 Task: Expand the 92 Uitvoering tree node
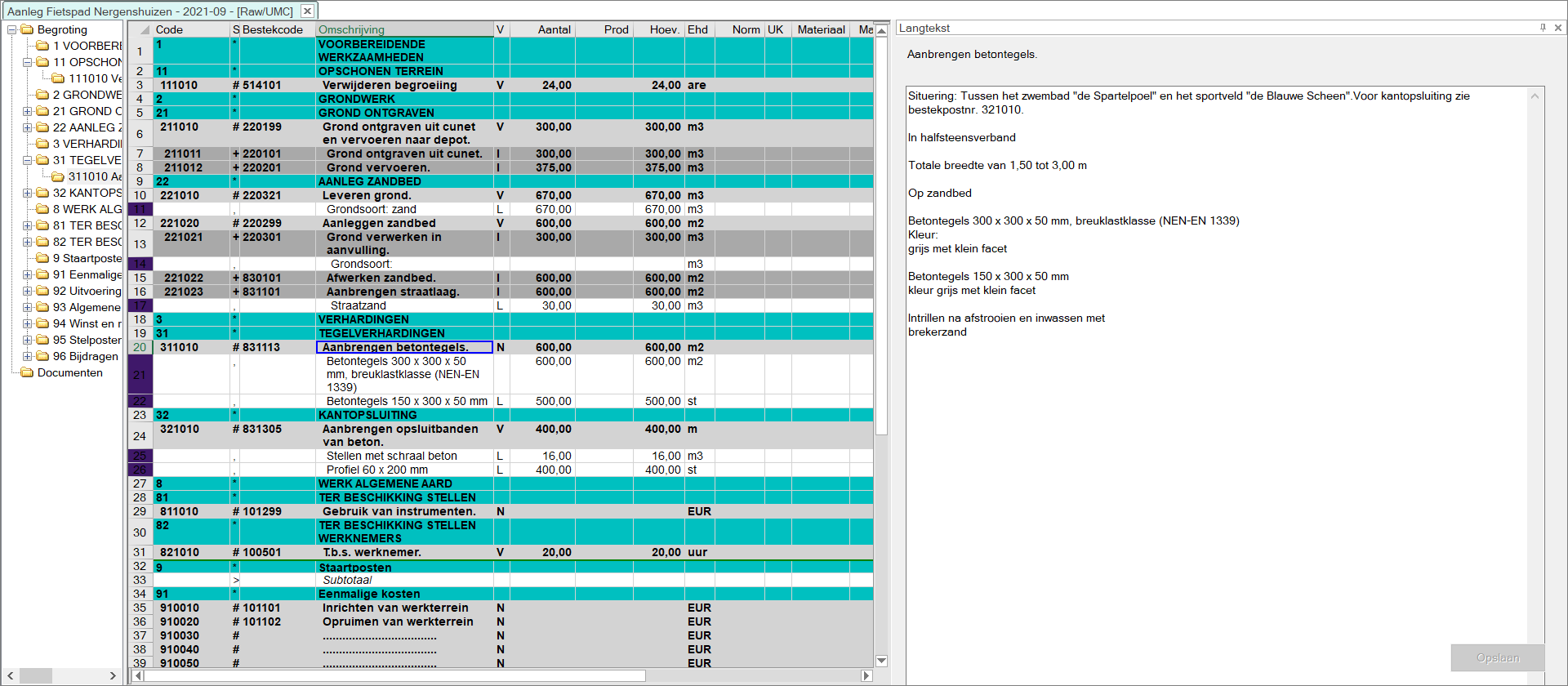click(28, 291)
